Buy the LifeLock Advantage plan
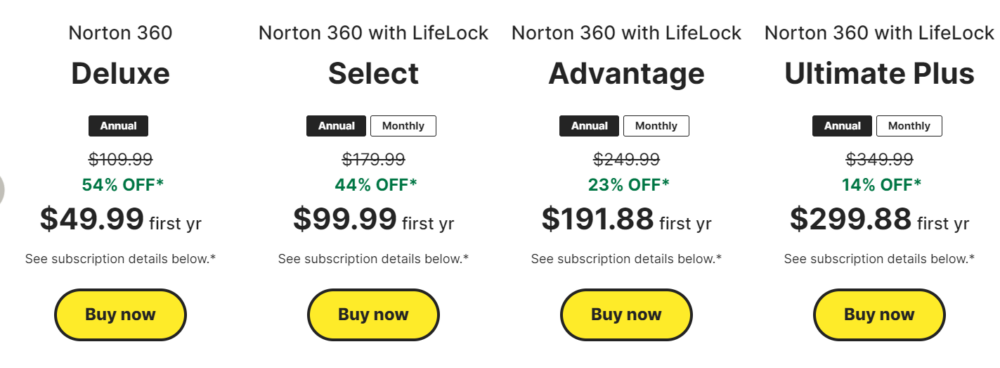1000x368 pixels. click(x=626, y=315)
